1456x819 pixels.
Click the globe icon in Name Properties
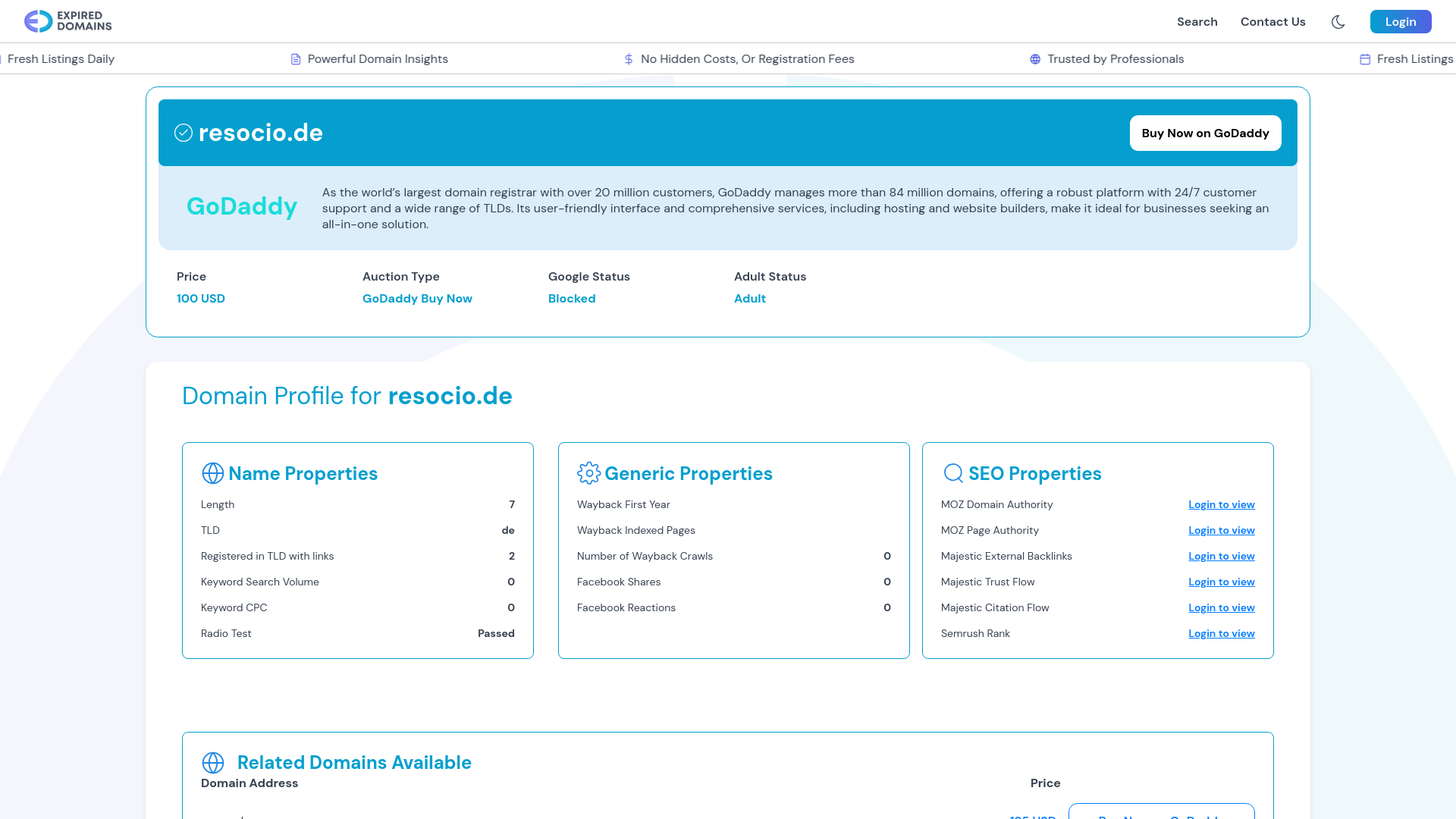213,473
